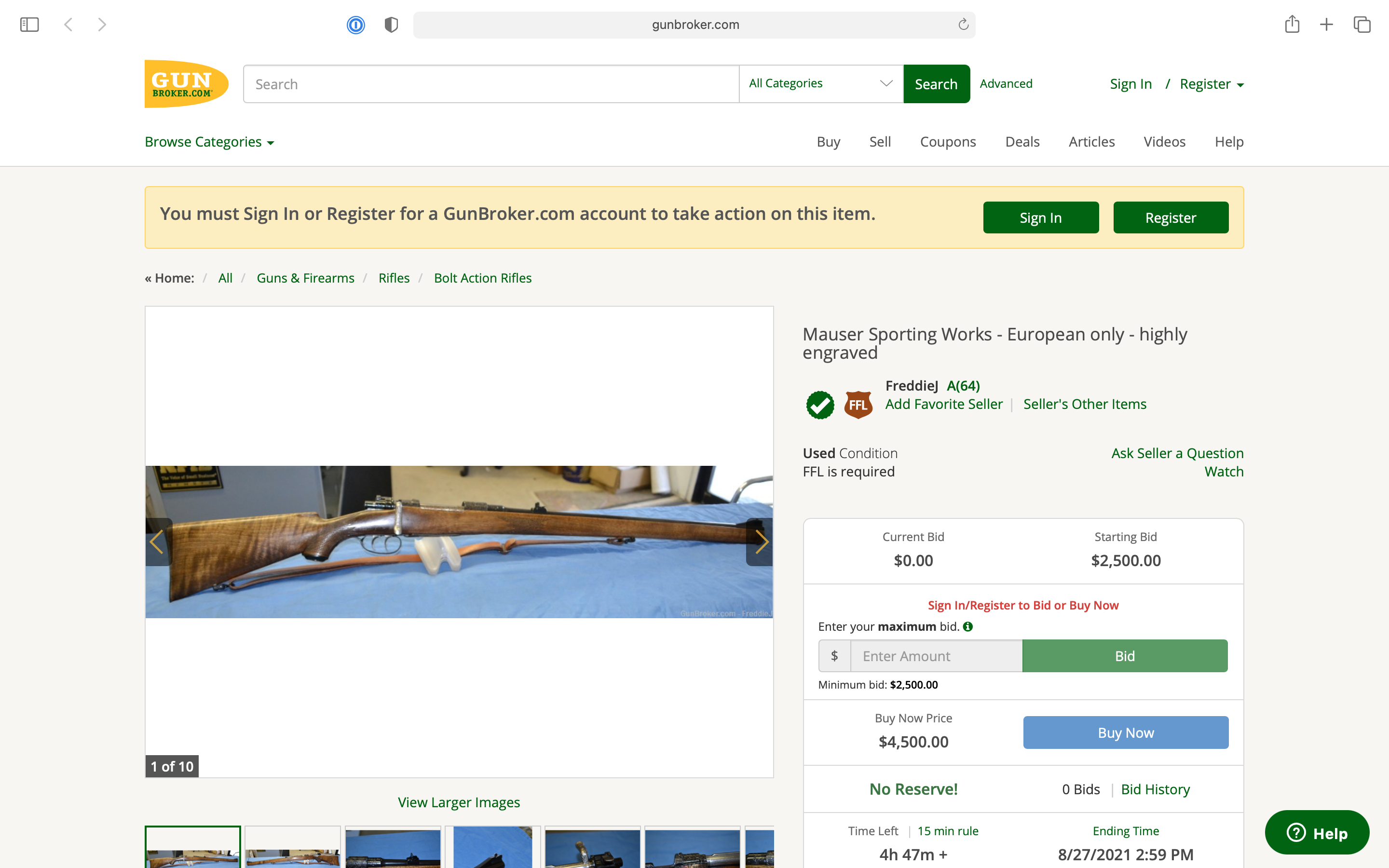This screenshot has width=1389, height=868.
Task: Expand Browse Categories menu
Action: tap(209, 142)
